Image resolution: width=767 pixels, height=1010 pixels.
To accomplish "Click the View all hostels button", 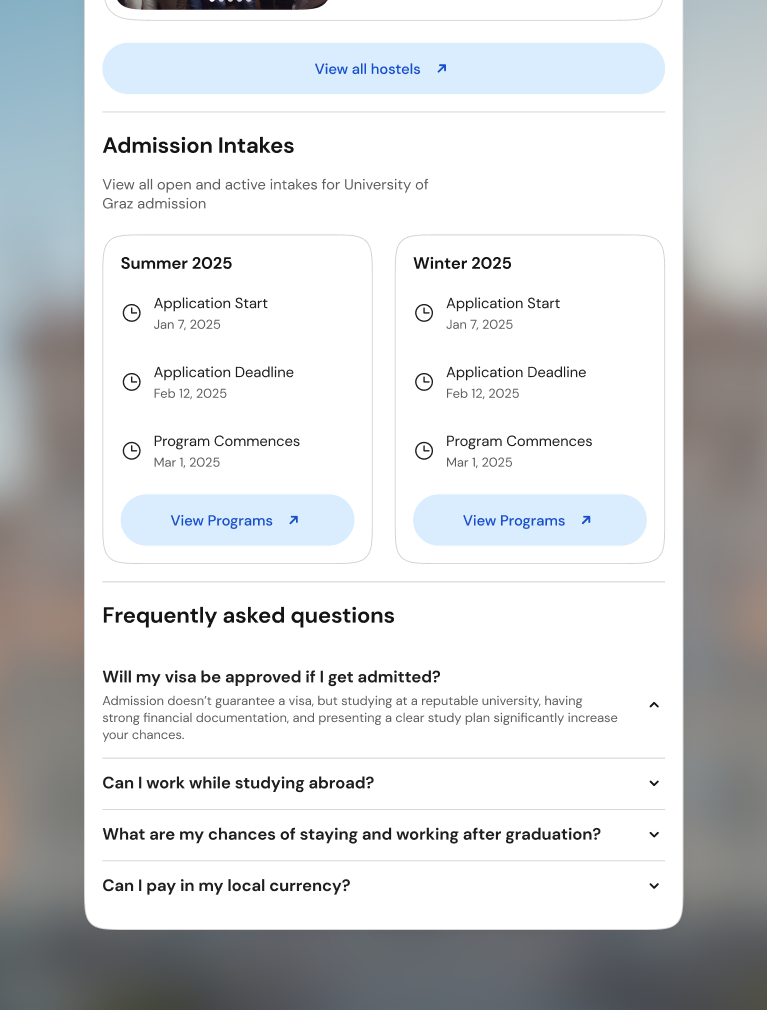I will 383,69.
